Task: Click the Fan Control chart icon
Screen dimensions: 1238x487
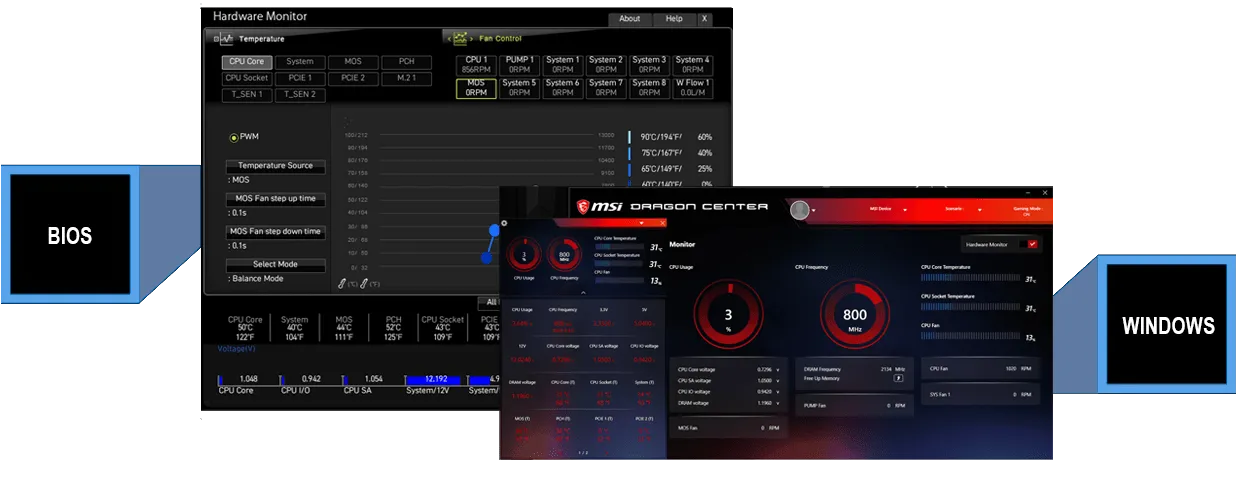Action: tap(460, 39)
